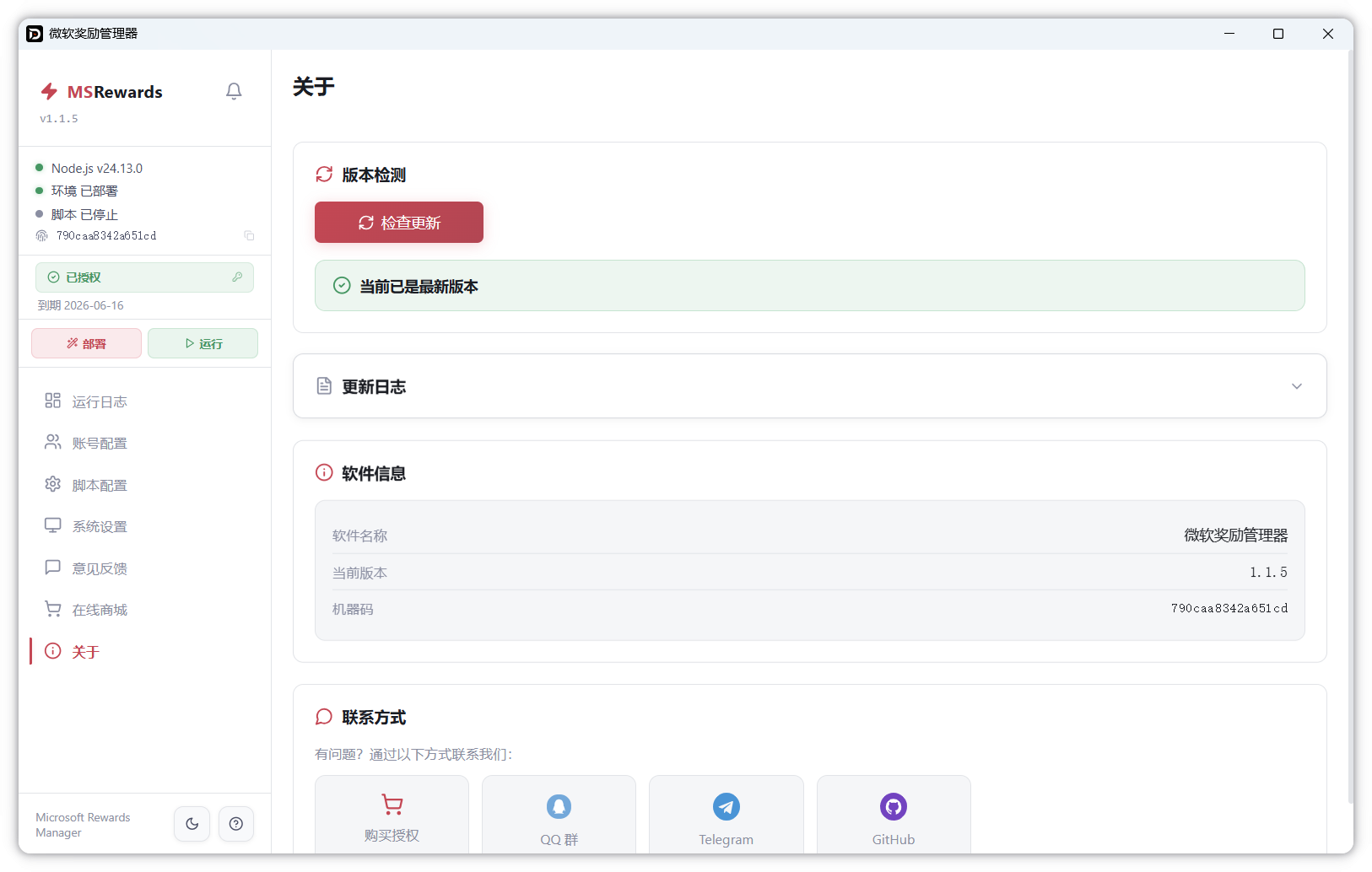This screenshot has width=1372, height=872.
Task: Open 运行日志 in the sidebar
Action: point(145,401)
